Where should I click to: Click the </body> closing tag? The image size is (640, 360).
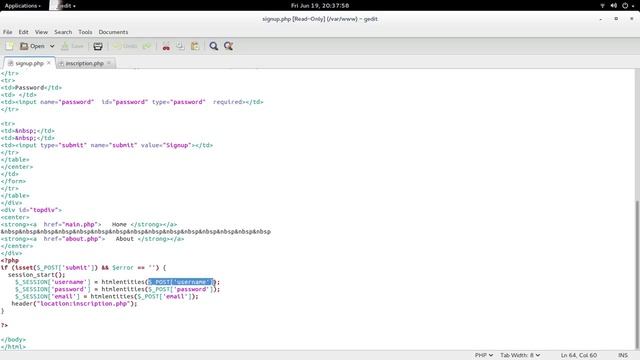click(13, 340)
